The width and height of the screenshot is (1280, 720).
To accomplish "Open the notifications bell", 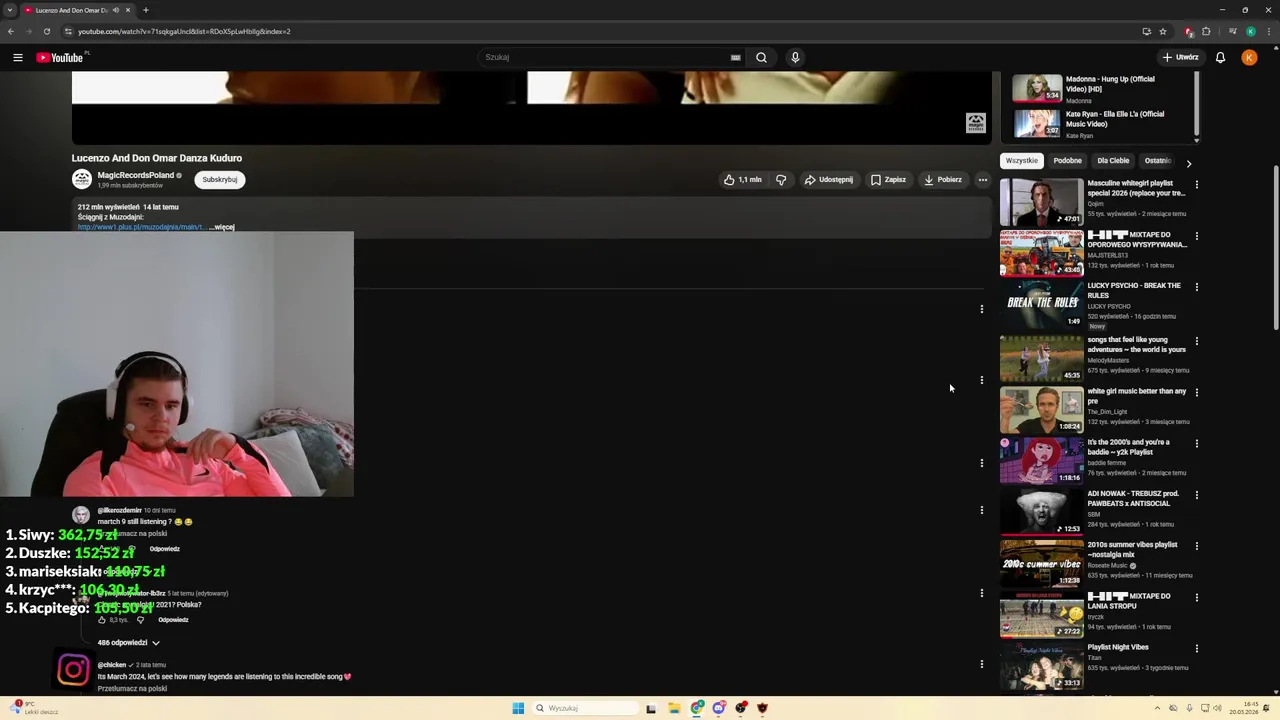I will (x=1220, y=57).
